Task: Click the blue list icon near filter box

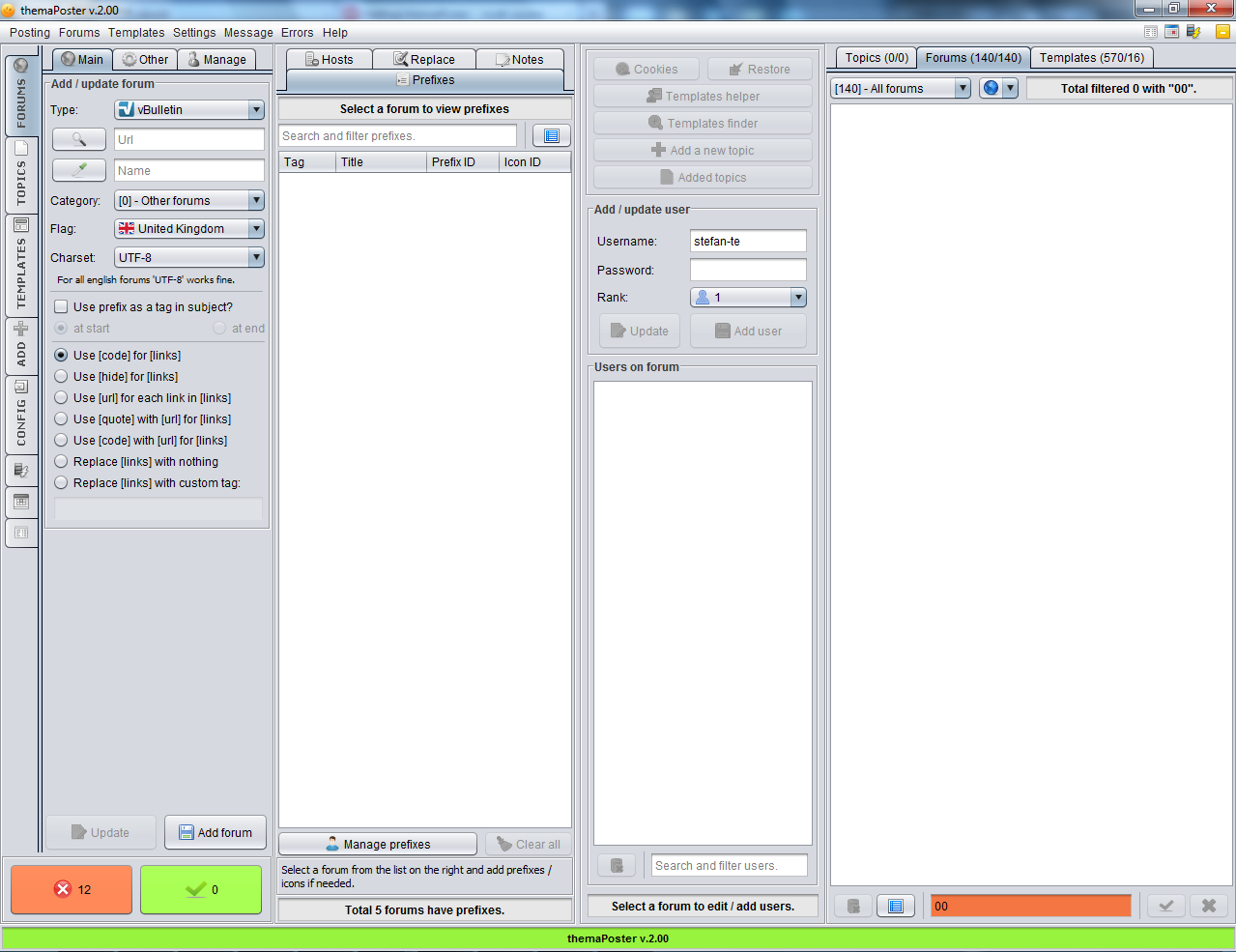Action: [x=896, y=906]
